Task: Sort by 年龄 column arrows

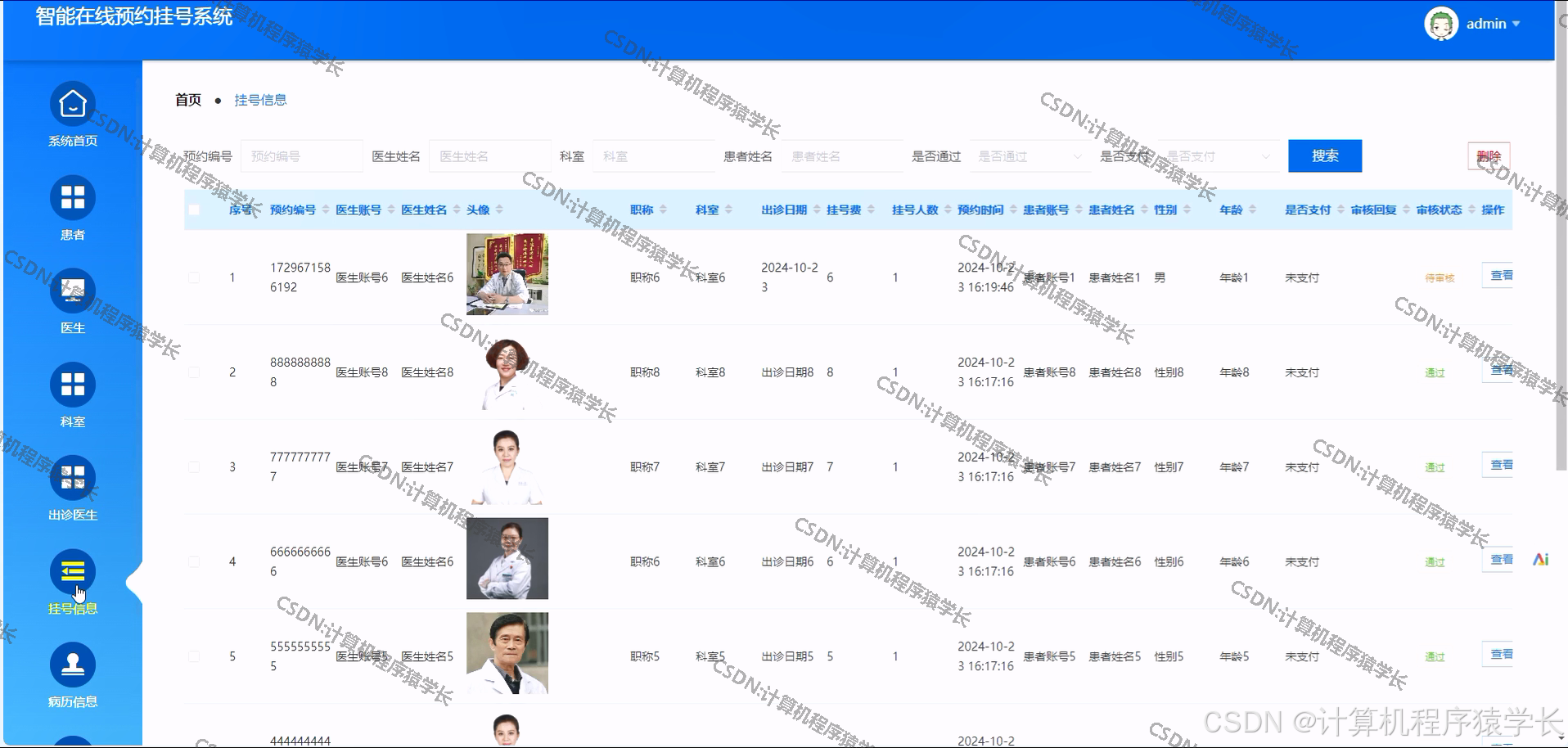Action: 1252,210
